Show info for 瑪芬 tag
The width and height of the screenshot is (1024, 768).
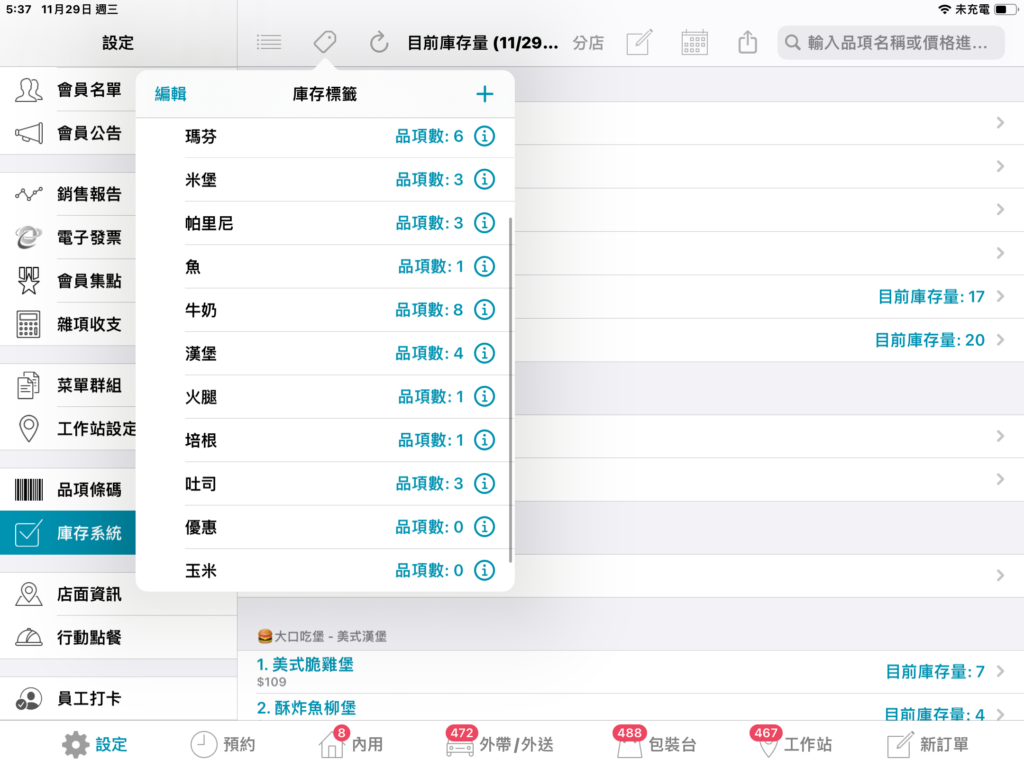(484, 136)
